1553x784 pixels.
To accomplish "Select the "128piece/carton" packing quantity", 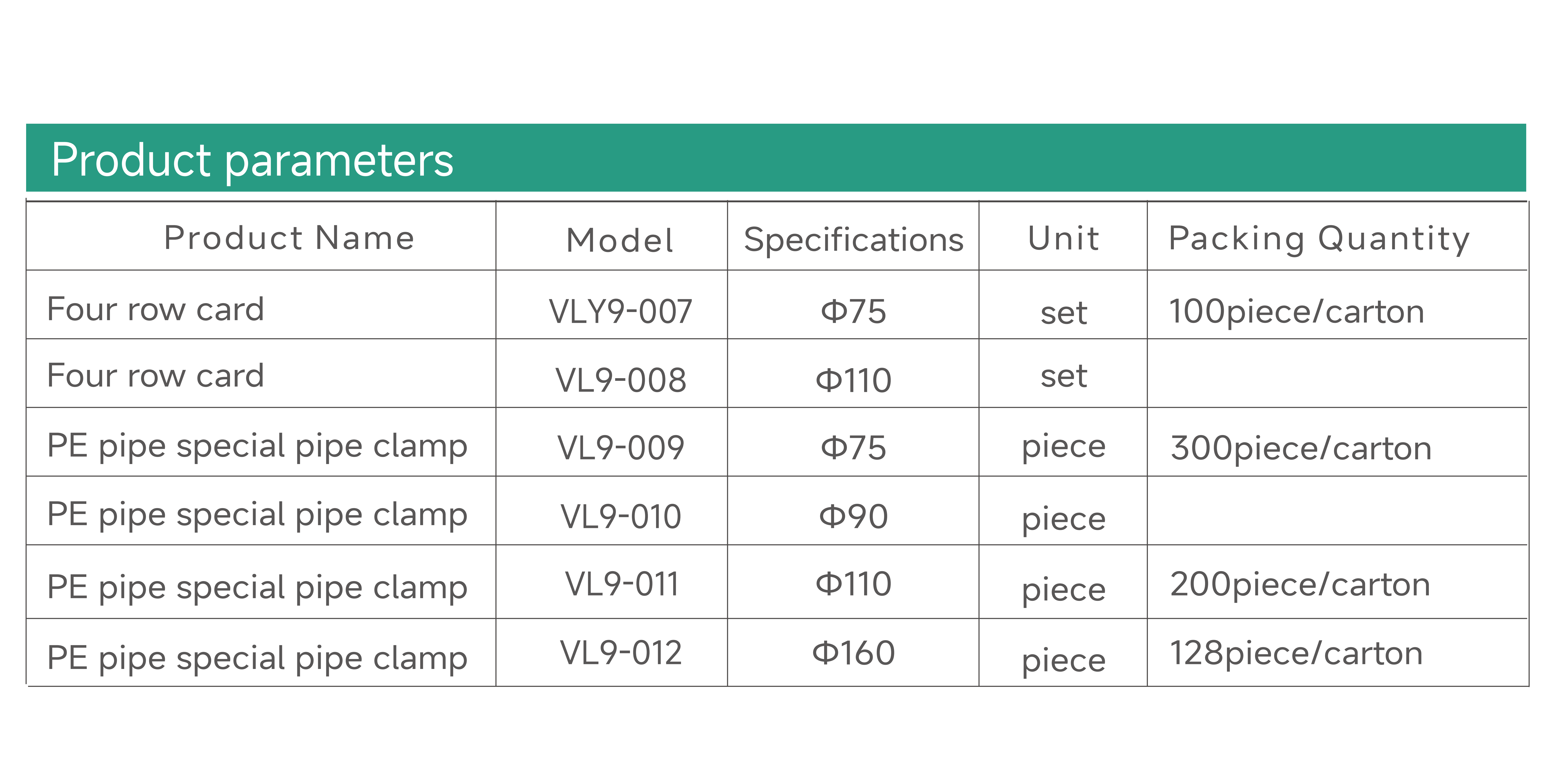I will pos(1296,653).
